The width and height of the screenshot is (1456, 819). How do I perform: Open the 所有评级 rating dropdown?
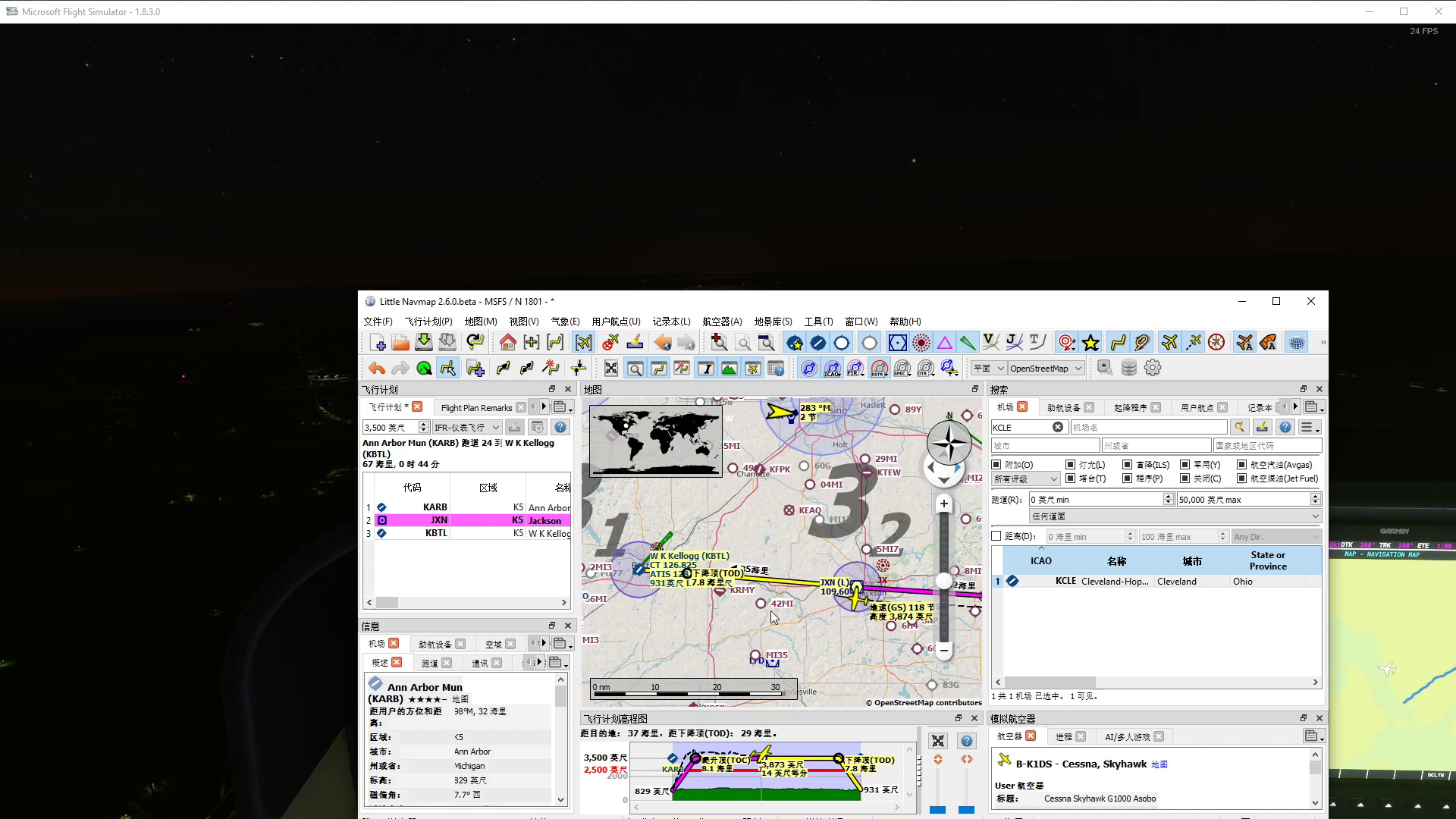click(1025, 479)
